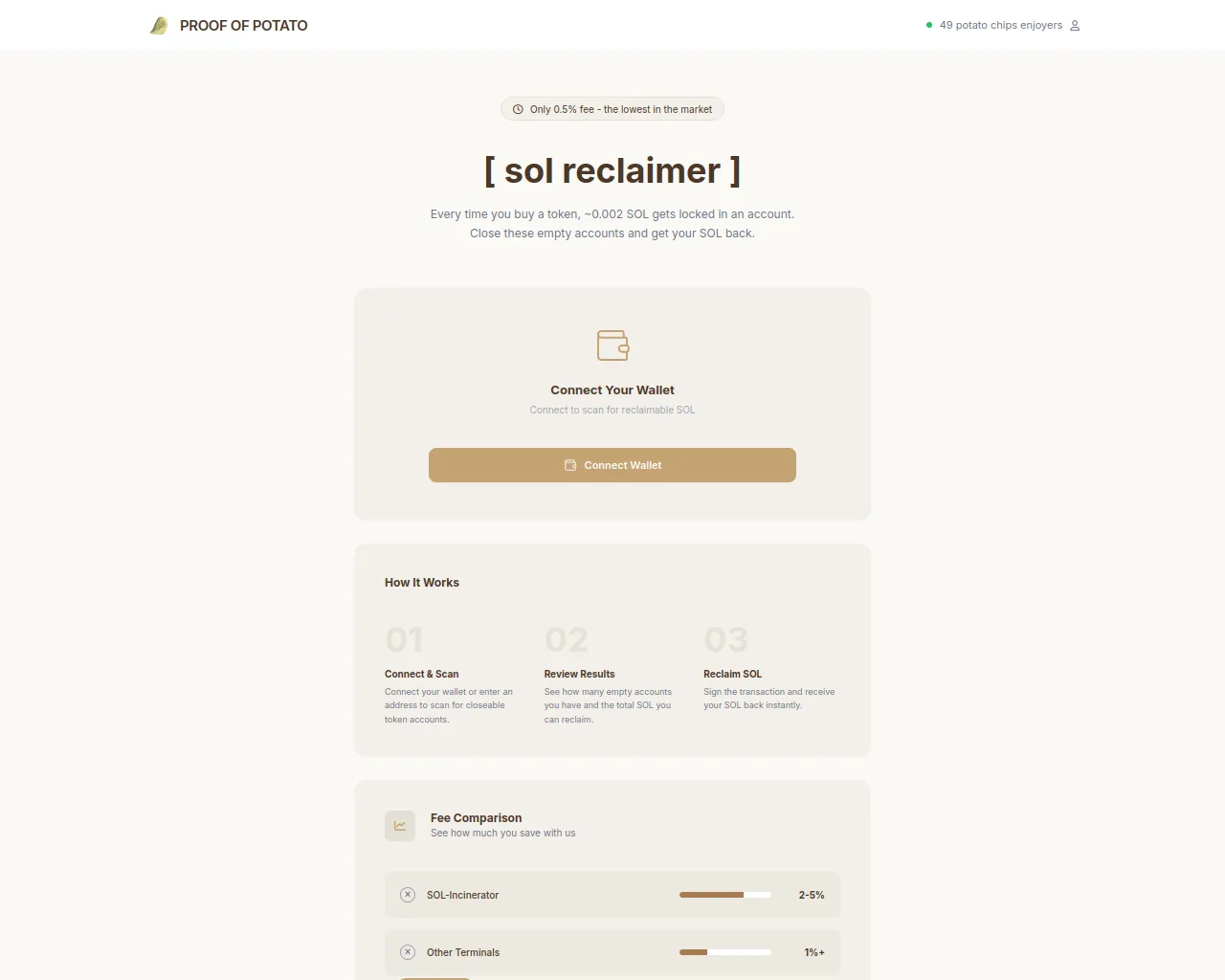This screenshot has height=980, width=1225.
Task: Click the Fee Comparison chart icon
Action: (400, 826)
